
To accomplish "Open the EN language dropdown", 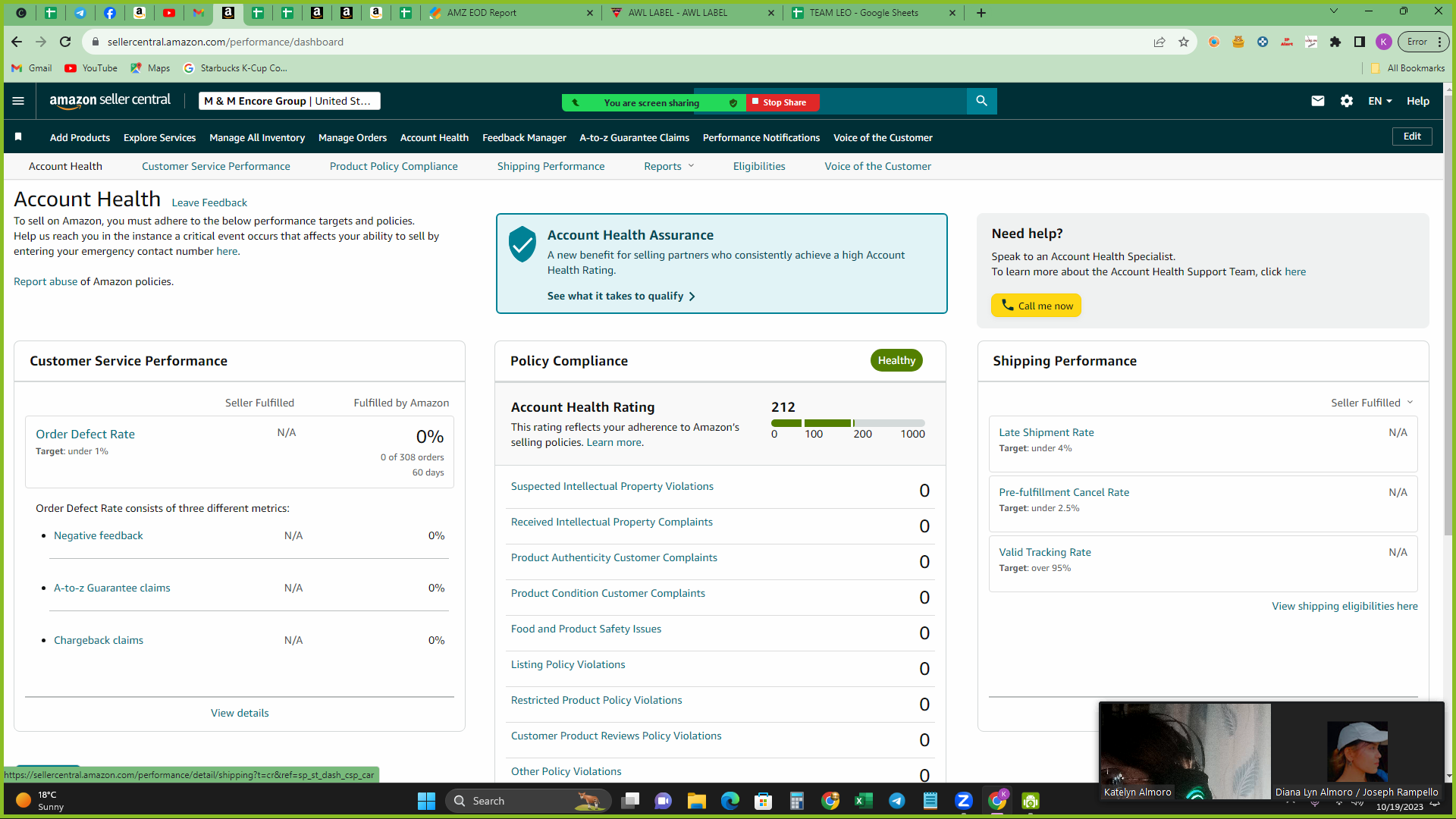I will pos(1379,101).
